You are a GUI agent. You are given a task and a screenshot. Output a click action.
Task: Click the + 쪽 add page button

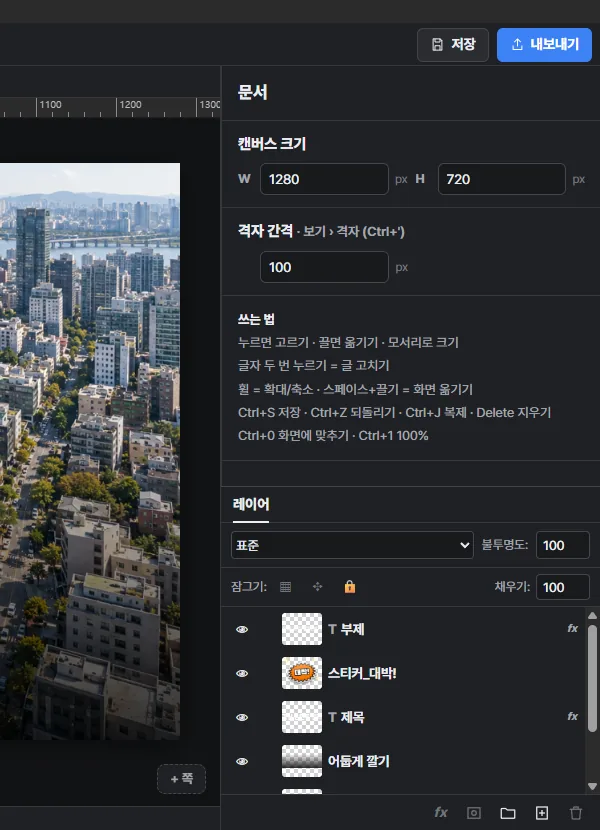point(182,779)
